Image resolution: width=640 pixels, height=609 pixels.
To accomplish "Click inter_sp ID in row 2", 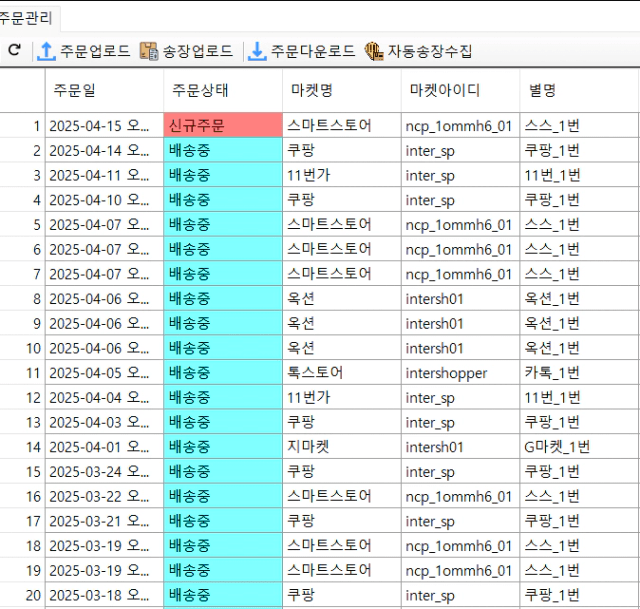I will click(x=460, y=150).
